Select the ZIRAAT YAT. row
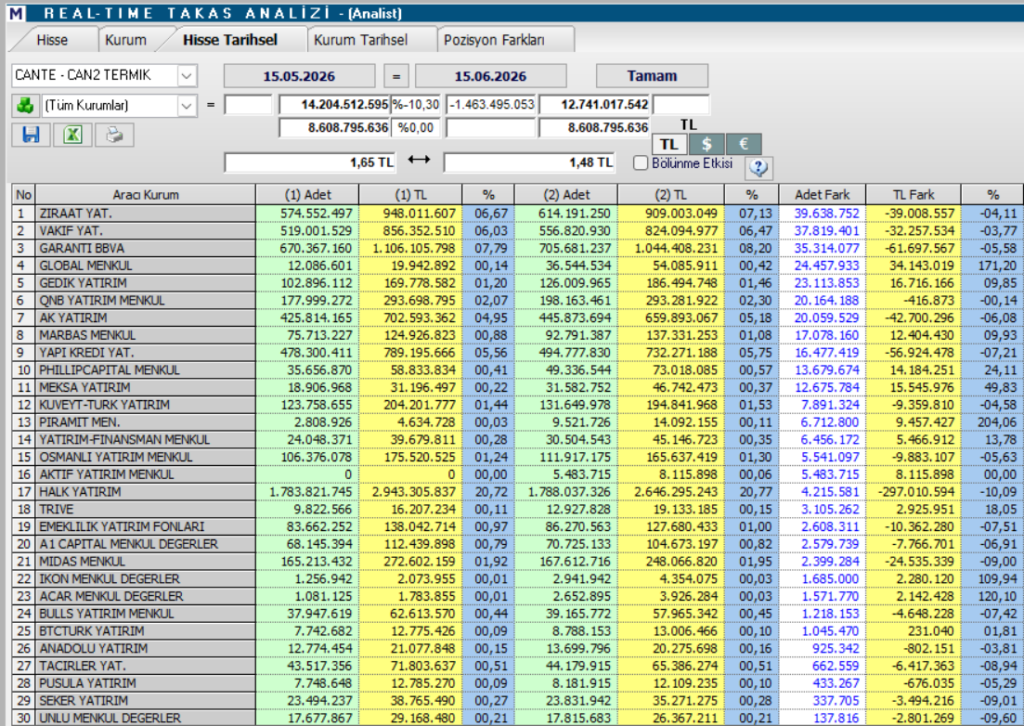Viewport: 1024px width, 726px height. point(517,213)
